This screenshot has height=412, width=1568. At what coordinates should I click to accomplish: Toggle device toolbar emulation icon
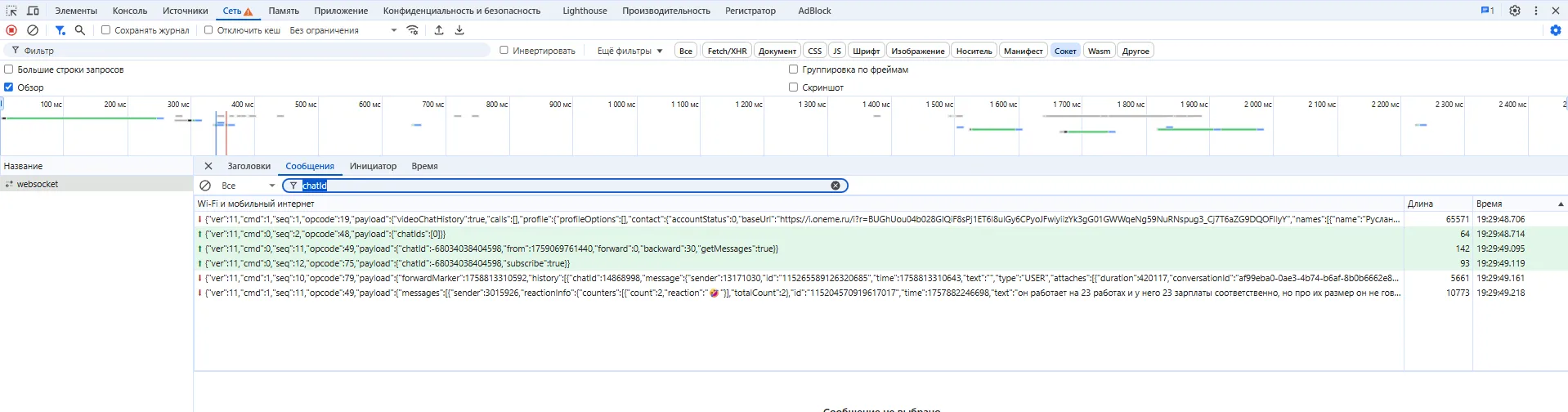pyautogui.click(x=33, y=11)
